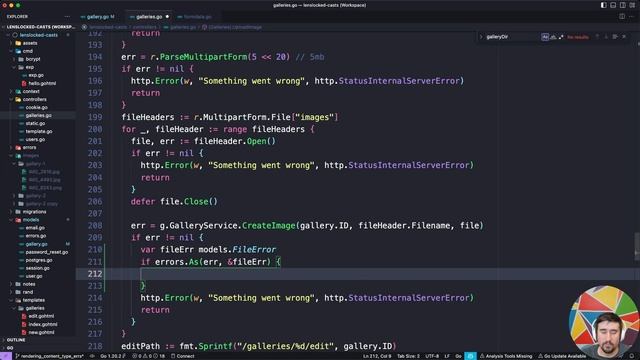
Task: Toggle Match Whole Word in find widget
Action: pos(553,37)
